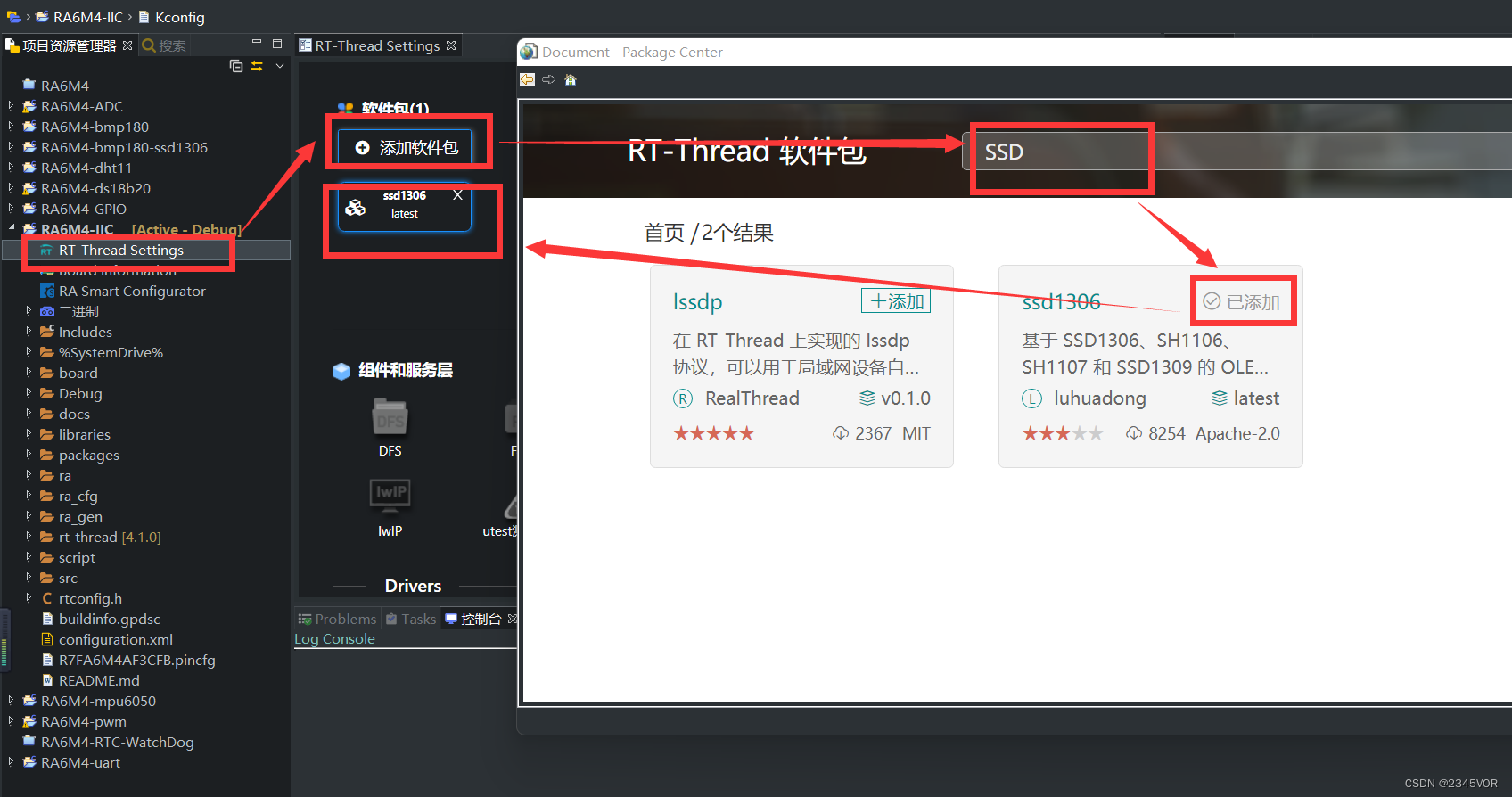This screenshot has width=1512, height=797.
Task: Open the Problems tab
Action: 337,619
